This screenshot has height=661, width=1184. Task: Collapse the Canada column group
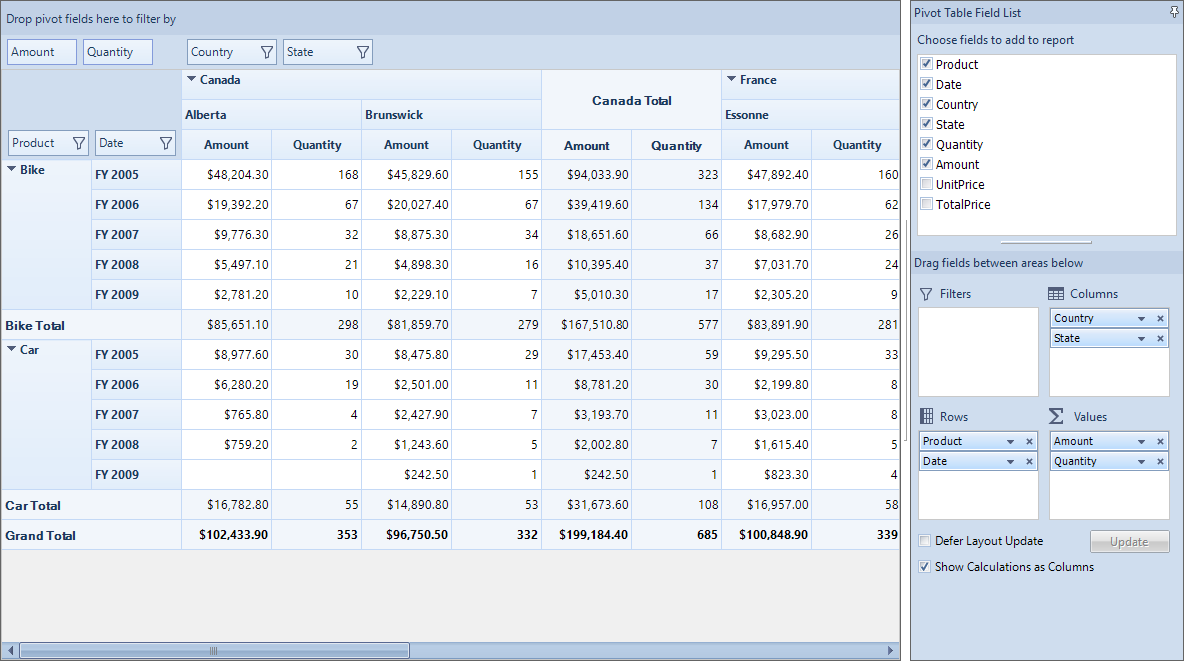tap(192, 79)
